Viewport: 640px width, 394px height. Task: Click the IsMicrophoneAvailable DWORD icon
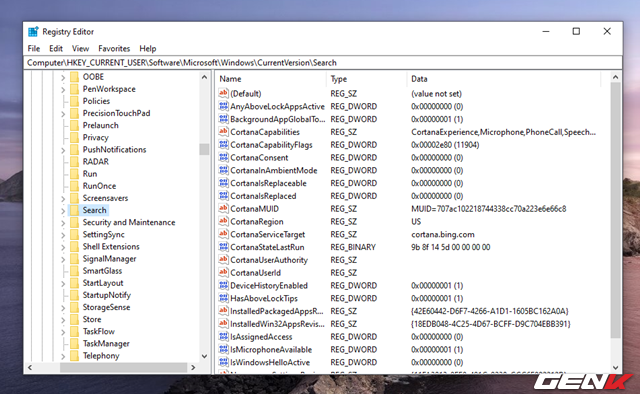(x=223, y=349)
